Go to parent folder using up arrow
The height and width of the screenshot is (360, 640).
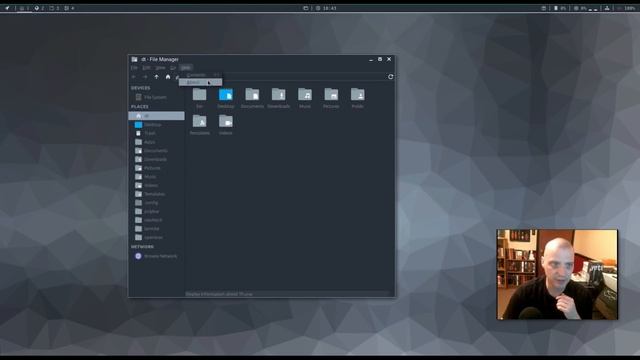click(x=156, y=77)
